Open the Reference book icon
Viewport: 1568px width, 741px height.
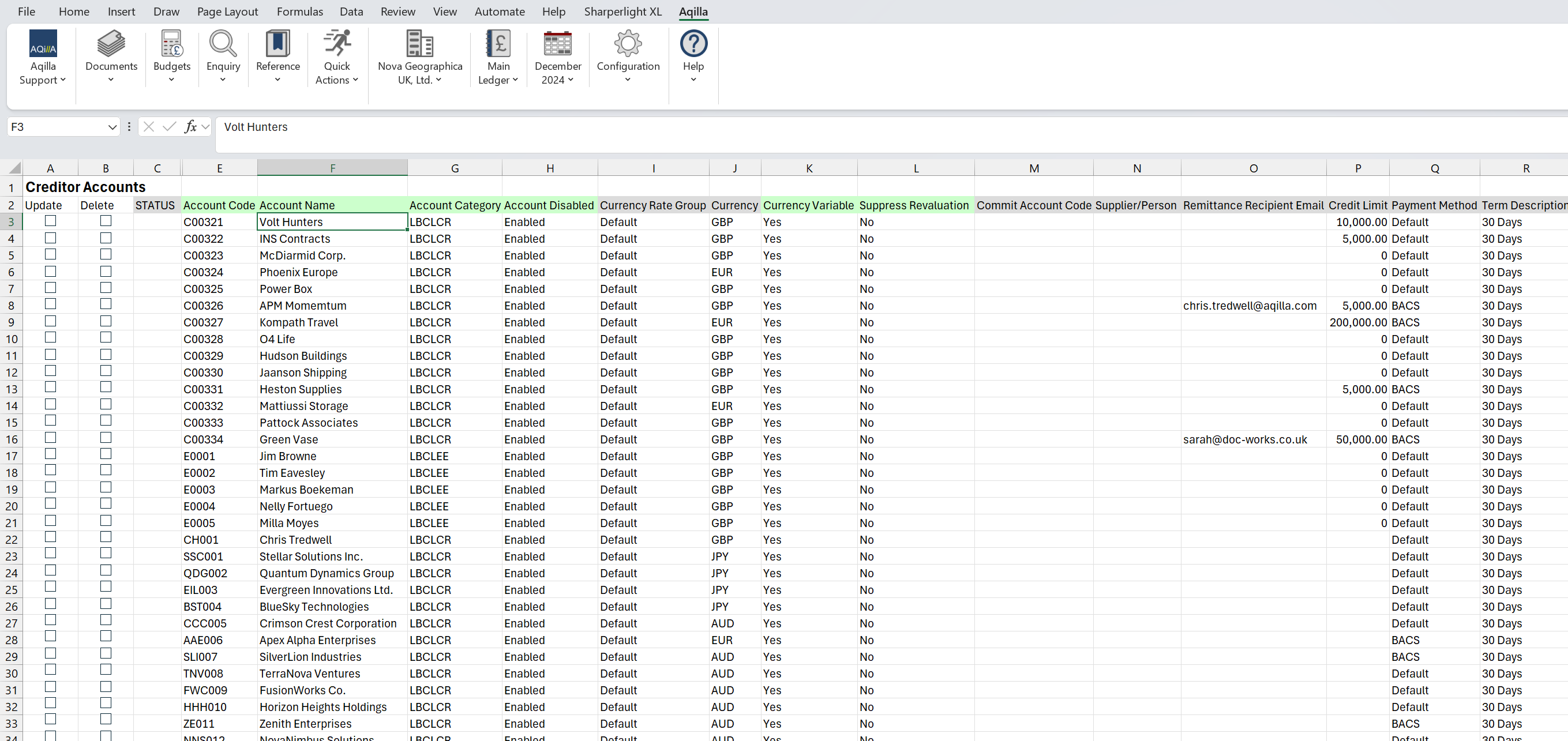point(277,44)
